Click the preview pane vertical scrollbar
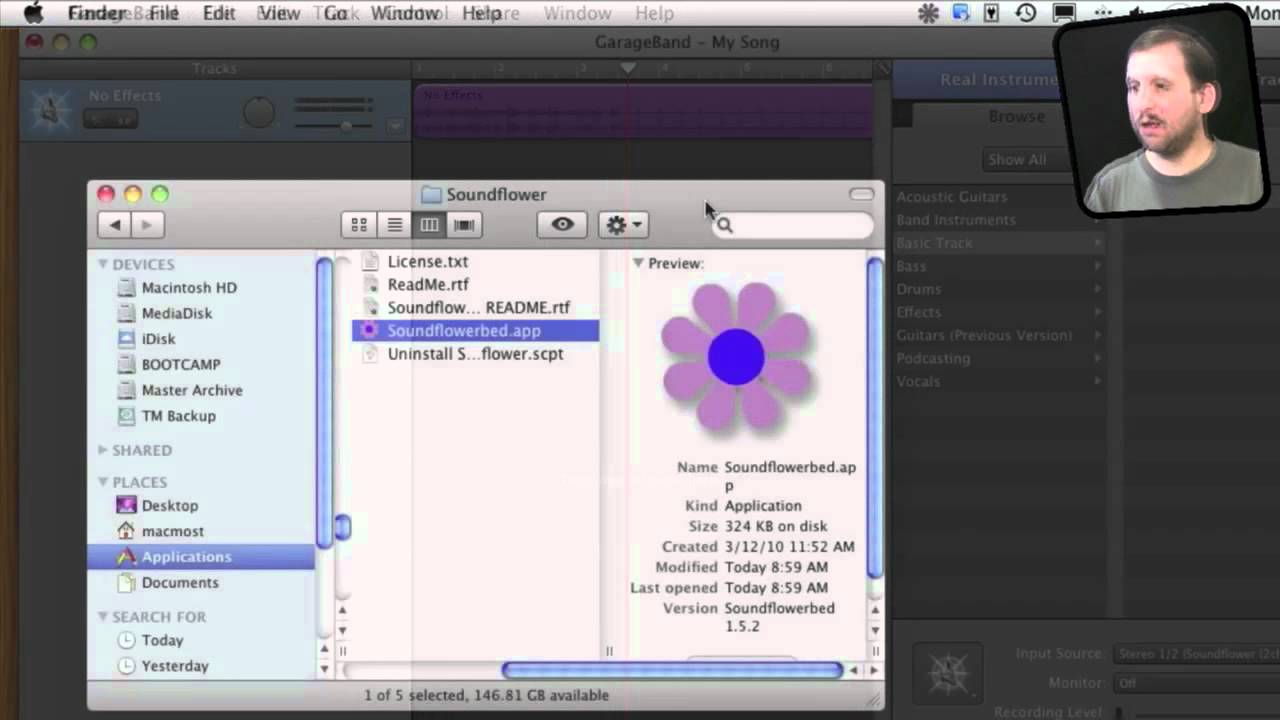 (x=875, y=417)
